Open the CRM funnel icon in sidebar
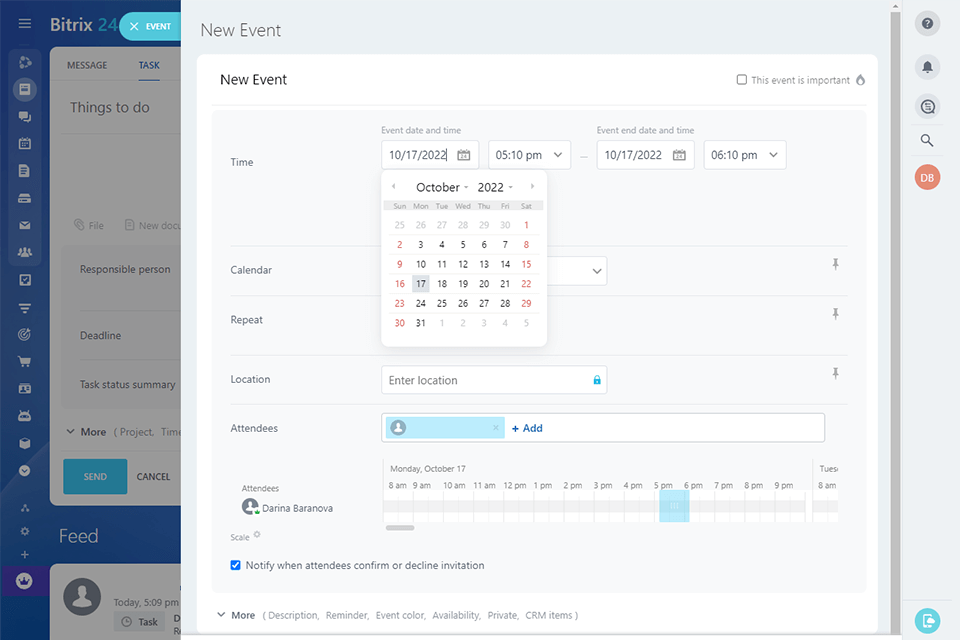 (x=24, y=307)
